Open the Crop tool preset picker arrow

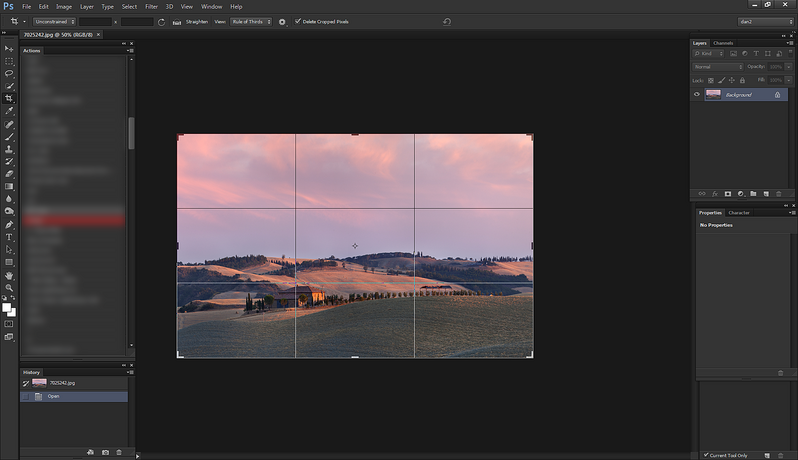pyautogui.click(x=24, y=22)
